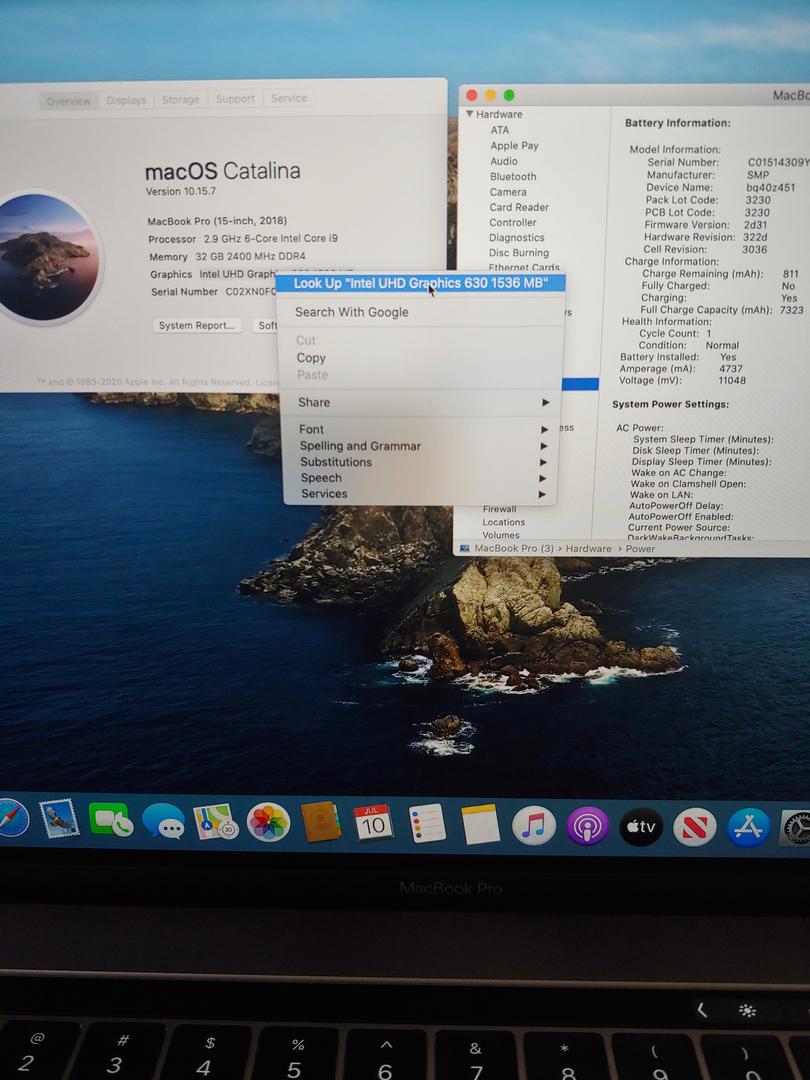Select Search With Google
This screenshot has height=1080, width=810.
tap(421, 312)
